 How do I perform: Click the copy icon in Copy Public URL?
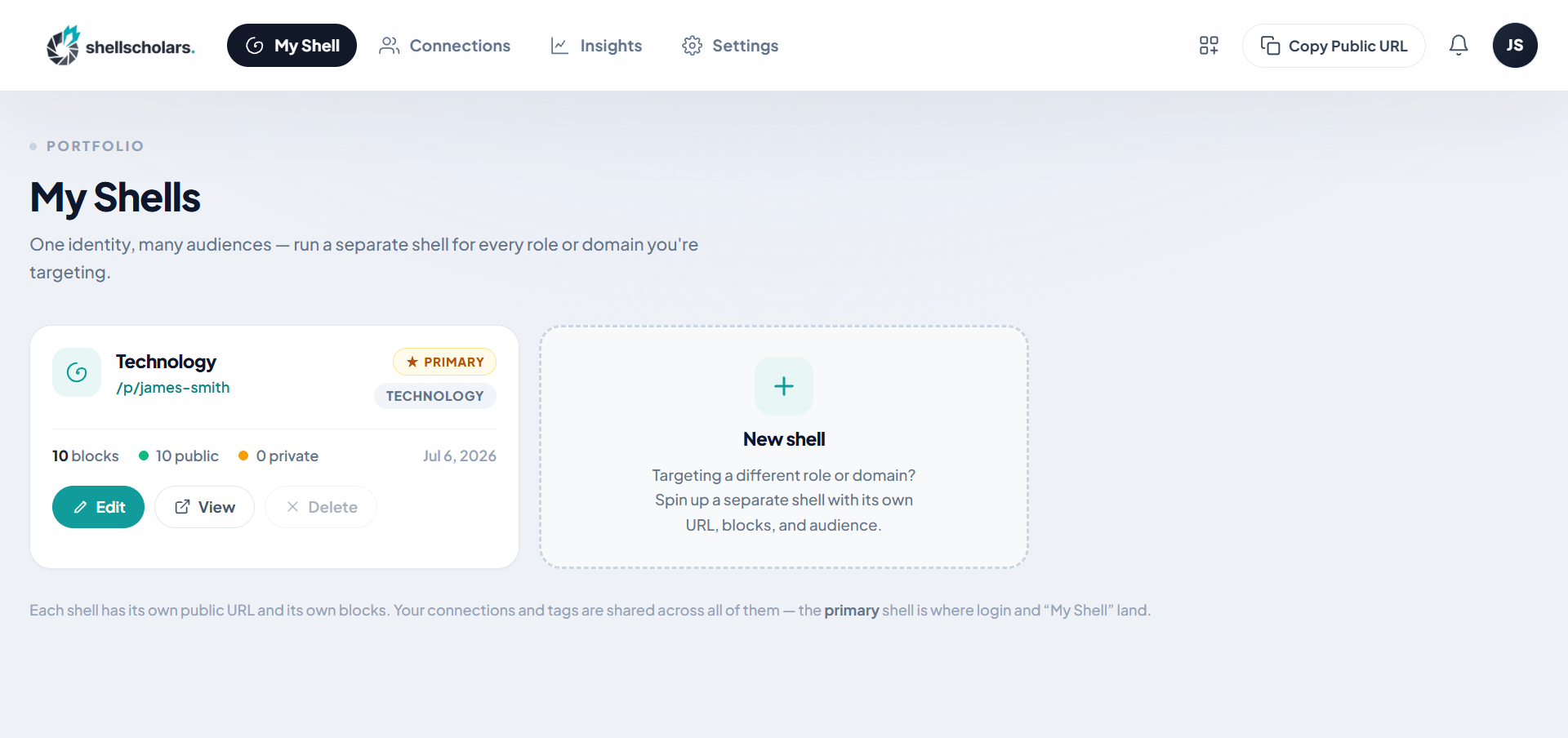[1270, 46]
